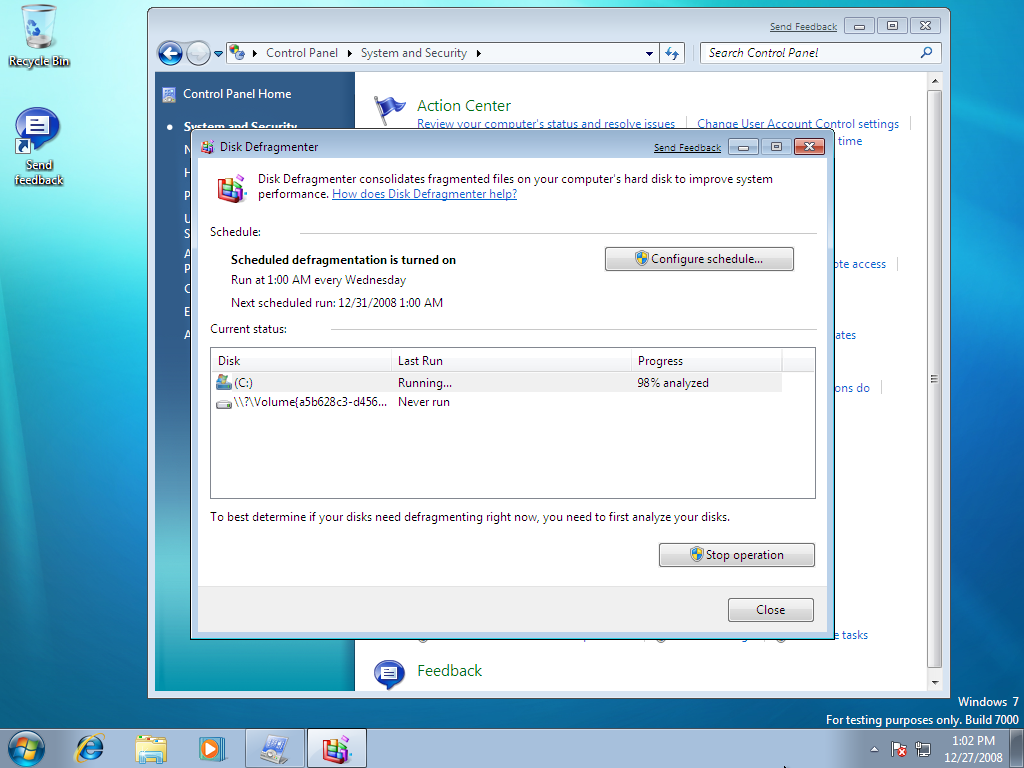Minimize the Disk Defragmenter window
Image resolution: width=1024 pixels, height=768 pixels.
pos(743,147)
